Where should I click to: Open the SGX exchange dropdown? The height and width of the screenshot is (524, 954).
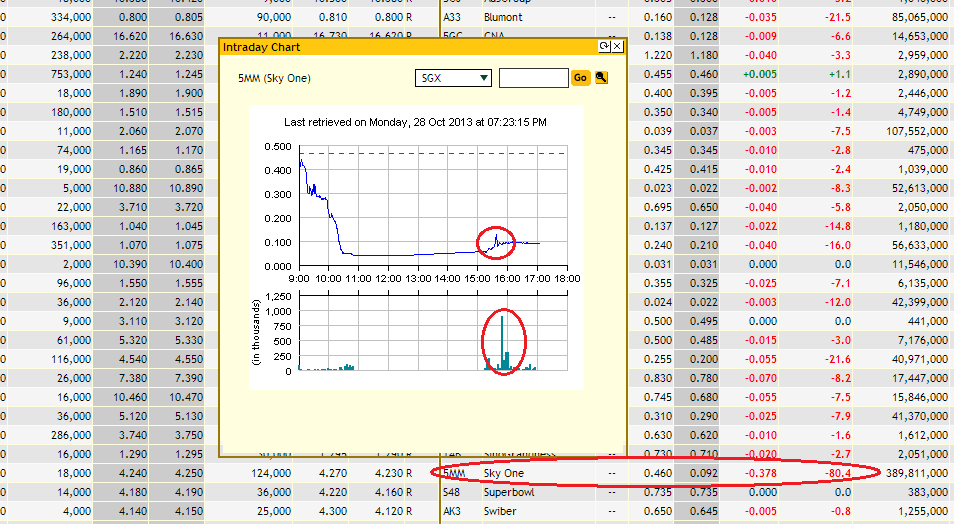[453, 78]
